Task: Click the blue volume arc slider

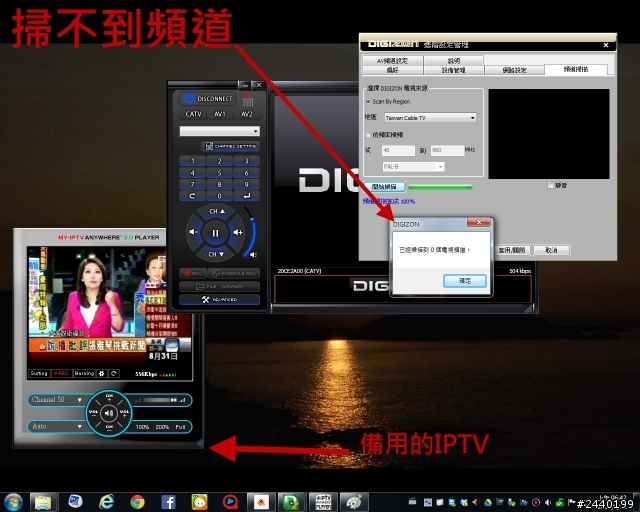Action: coord(252,235)
